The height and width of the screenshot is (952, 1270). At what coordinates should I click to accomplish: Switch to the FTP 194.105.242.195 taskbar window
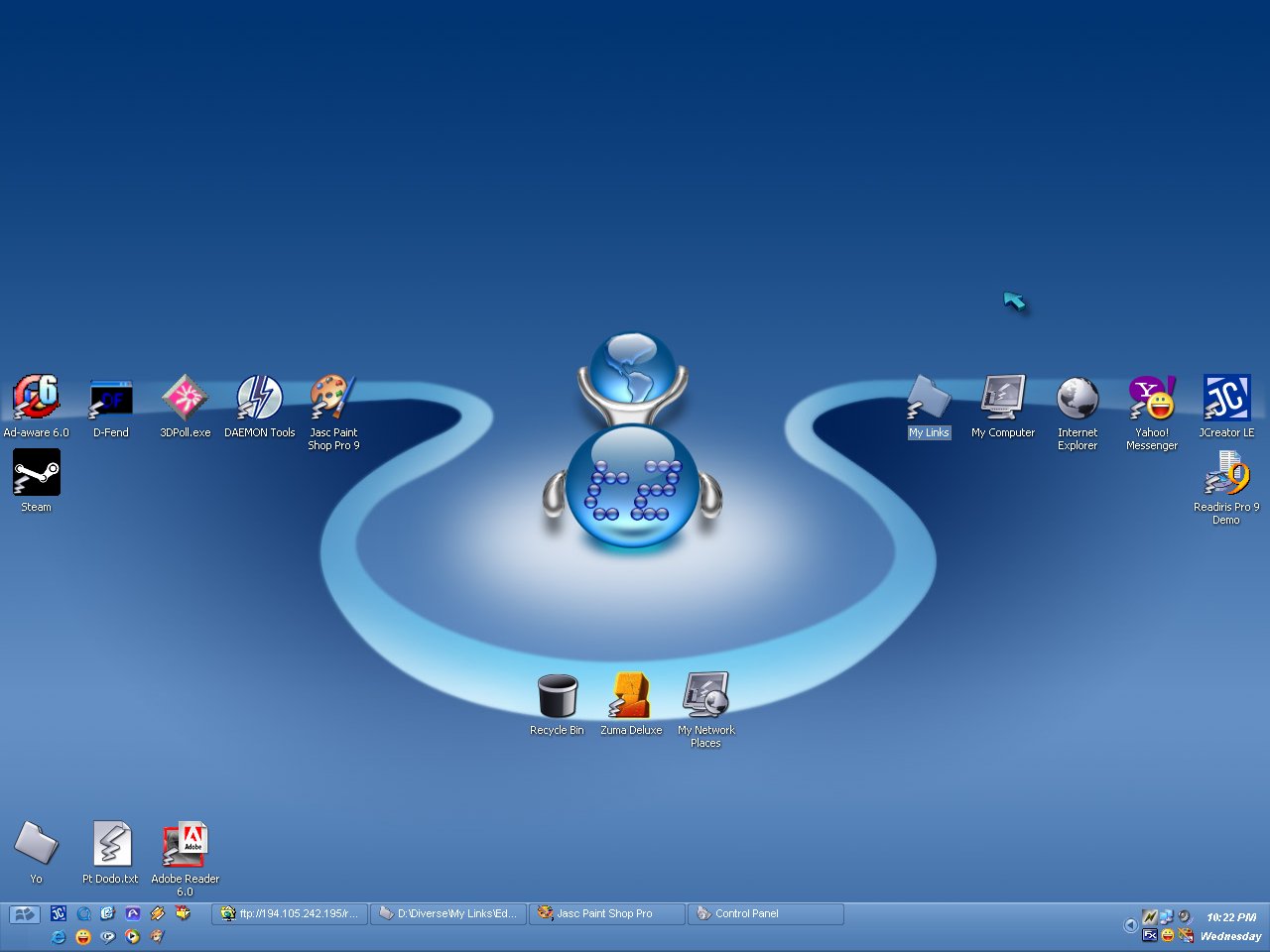click(290, 914)
